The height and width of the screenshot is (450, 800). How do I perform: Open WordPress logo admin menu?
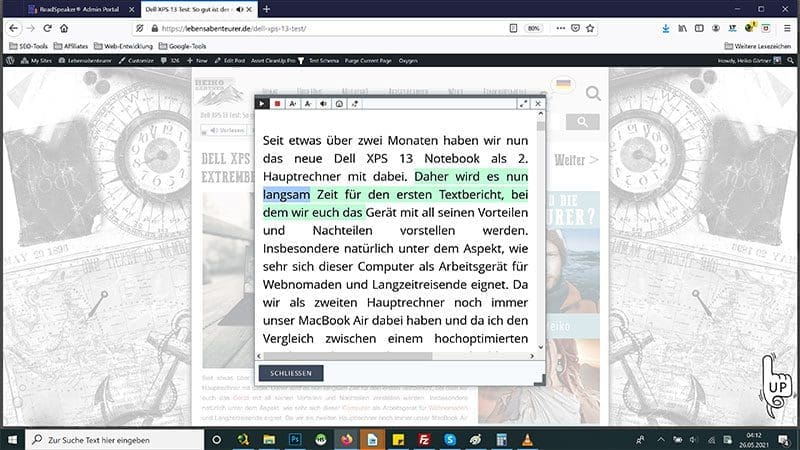tap(10, 60)
